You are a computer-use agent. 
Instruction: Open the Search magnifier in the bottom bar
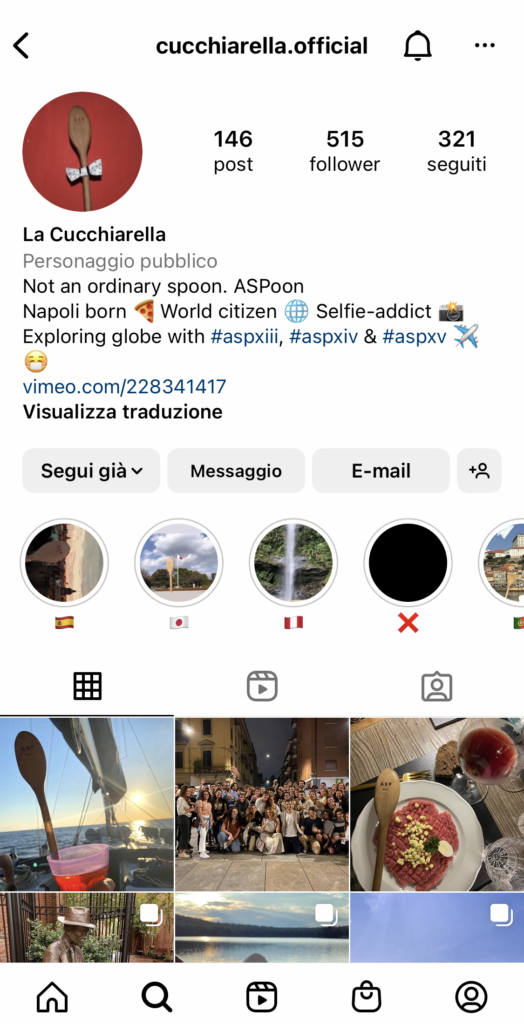[x=157, y=997]
